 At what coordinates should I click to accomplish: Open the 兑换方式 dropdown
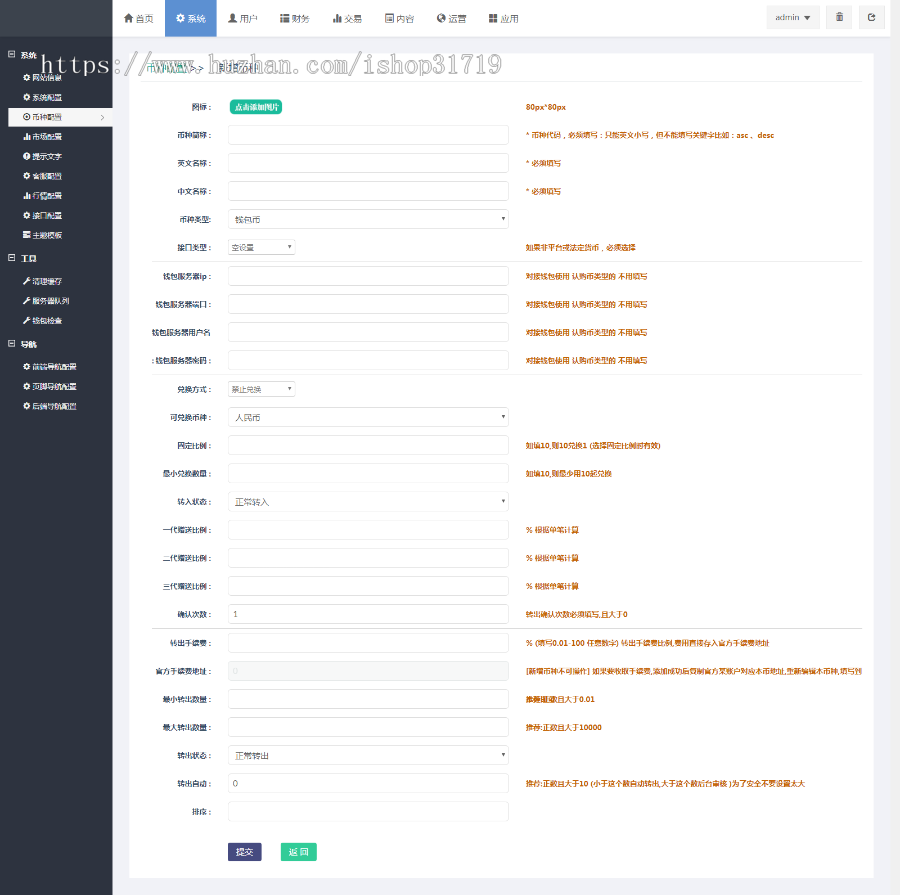point(261,389)
